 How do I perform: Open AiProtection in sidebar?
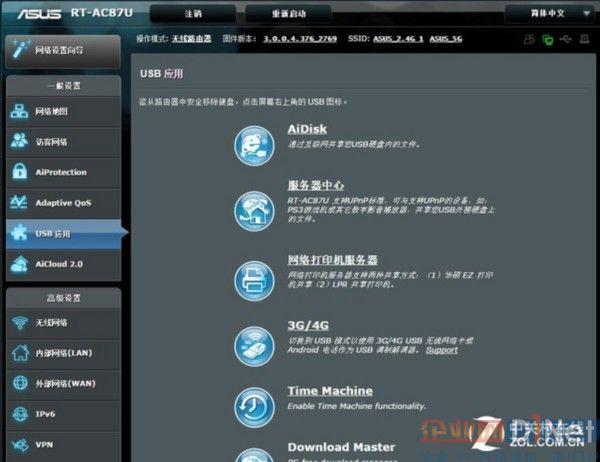point(64,172)
